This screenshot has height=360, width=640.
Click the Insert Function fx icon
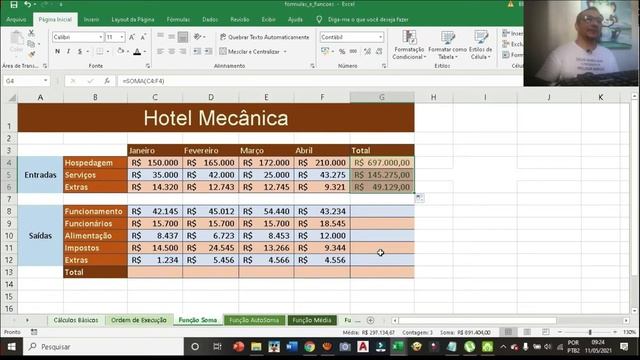point(107,81)
